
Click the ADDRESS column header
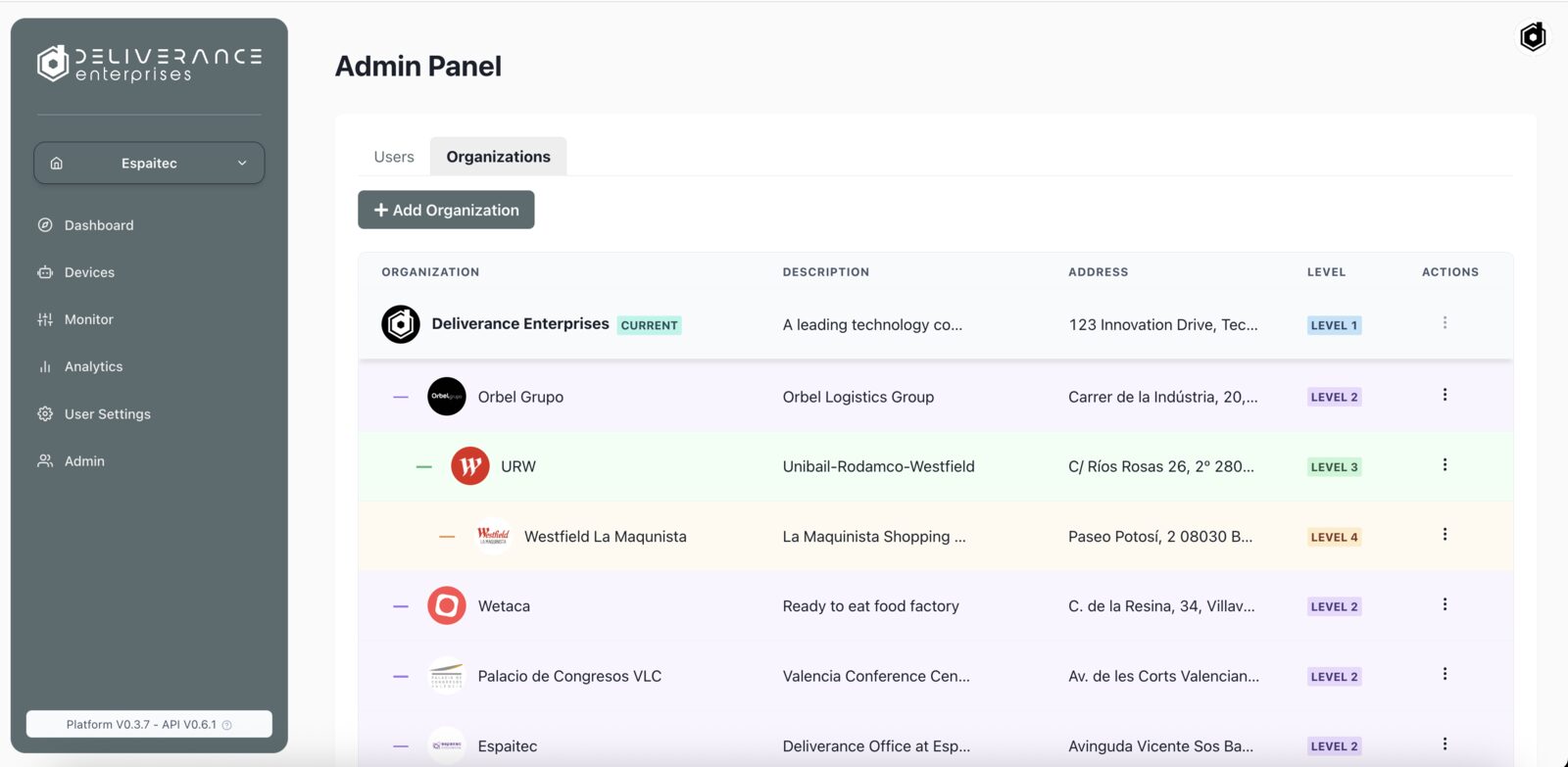[x=1098, y=272]
